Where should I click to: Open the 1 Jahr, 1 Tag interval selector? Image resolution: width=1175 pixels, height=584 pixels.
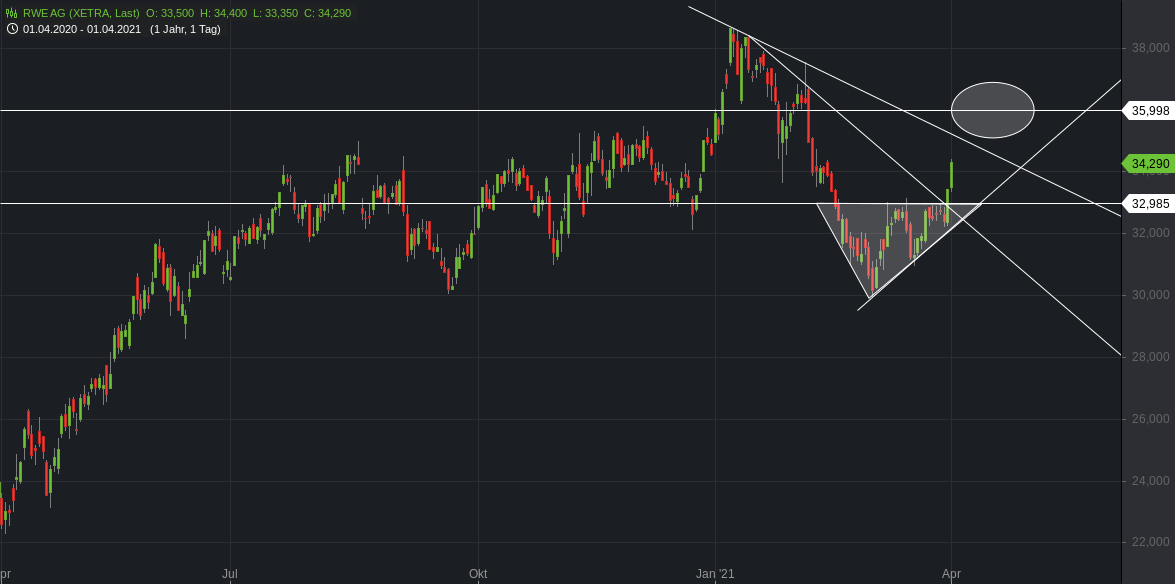(185, 29)
